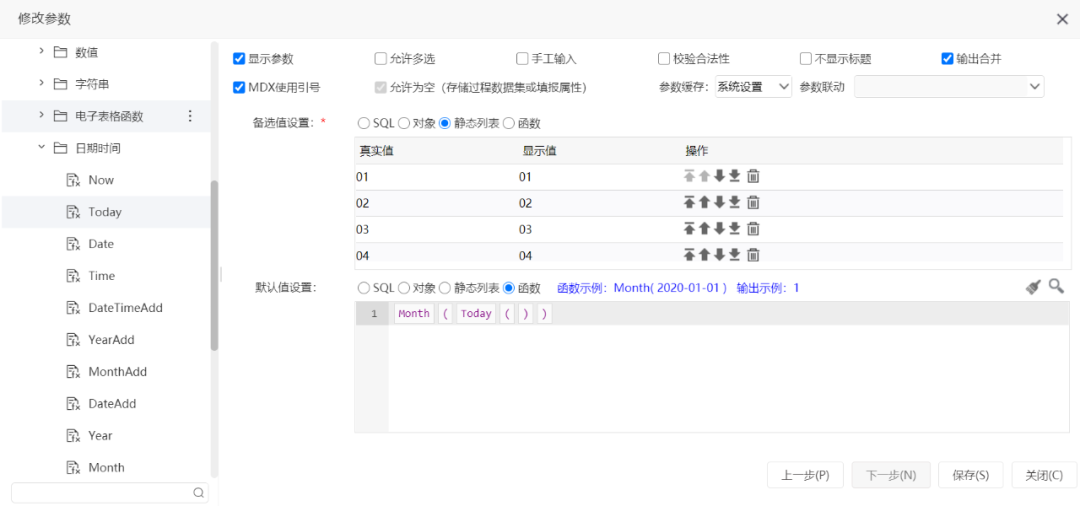This screenshot has height=506, width=1080.
Task: Click the 上一步(P) button
Action: pos(805,475)
